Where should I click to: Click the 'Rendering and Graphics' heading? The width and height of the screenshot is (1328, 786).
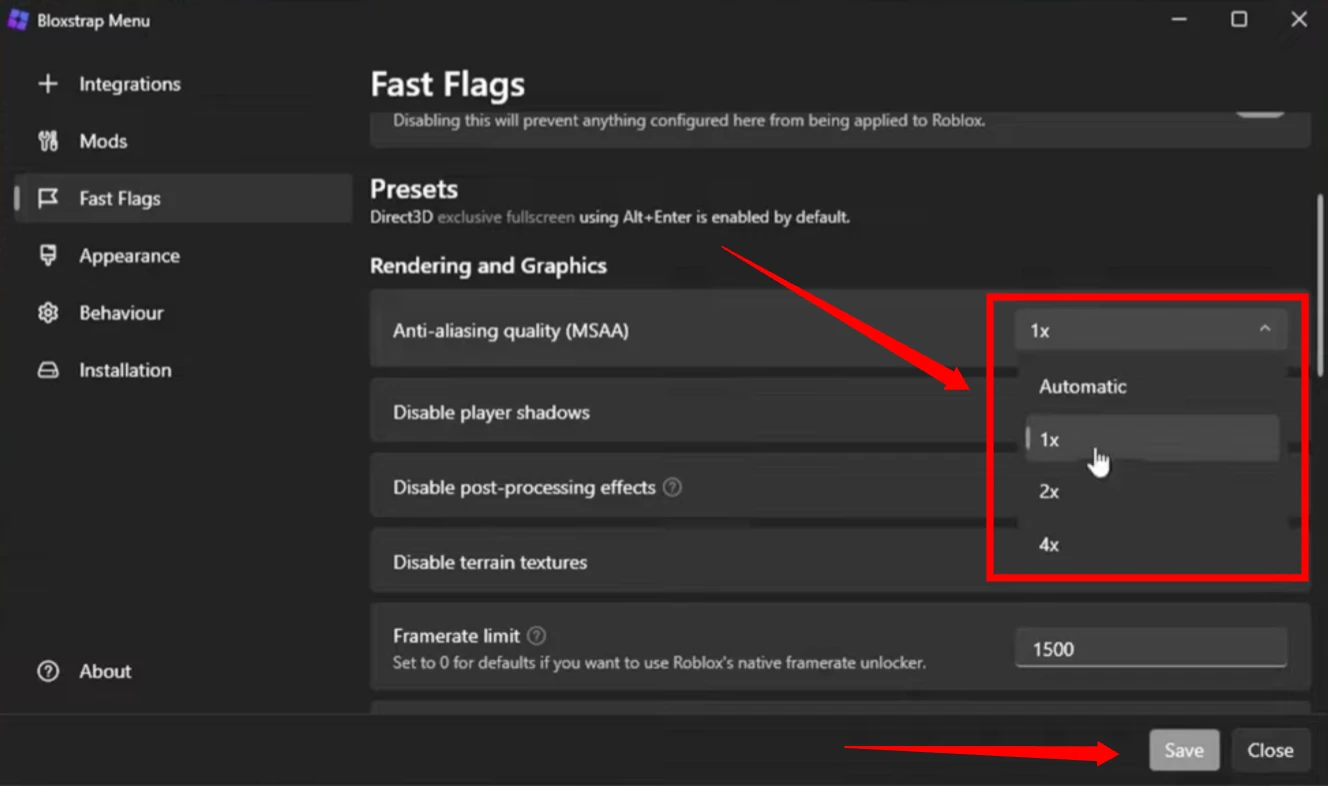[488, 266]
